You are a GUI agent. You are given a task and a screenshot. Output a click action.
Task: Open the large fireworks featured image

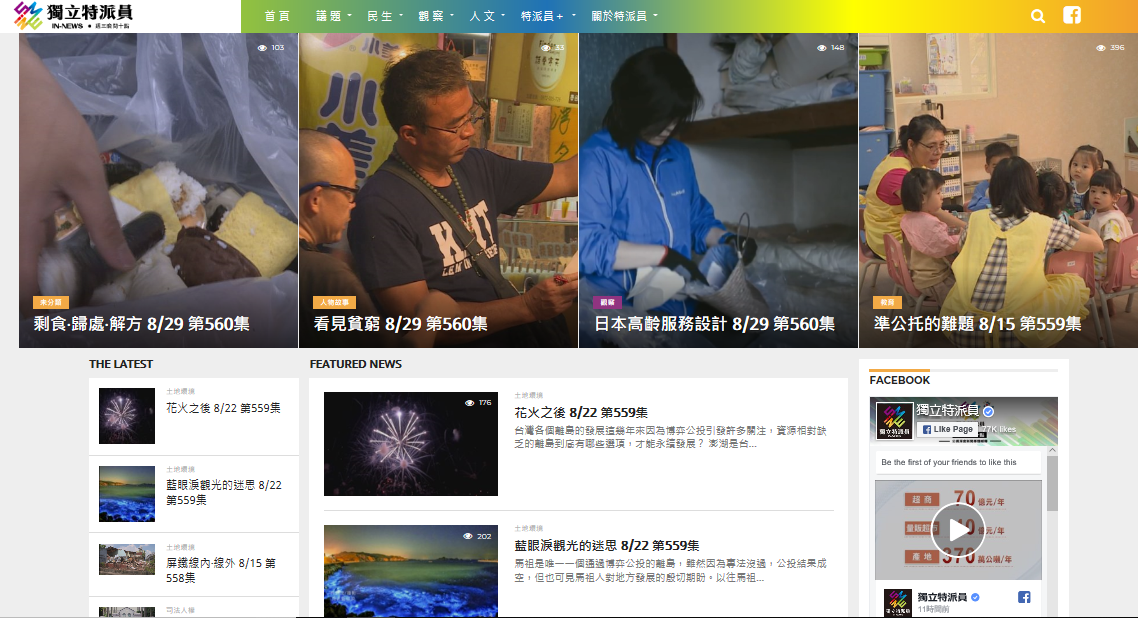click(x=411, y=444)
